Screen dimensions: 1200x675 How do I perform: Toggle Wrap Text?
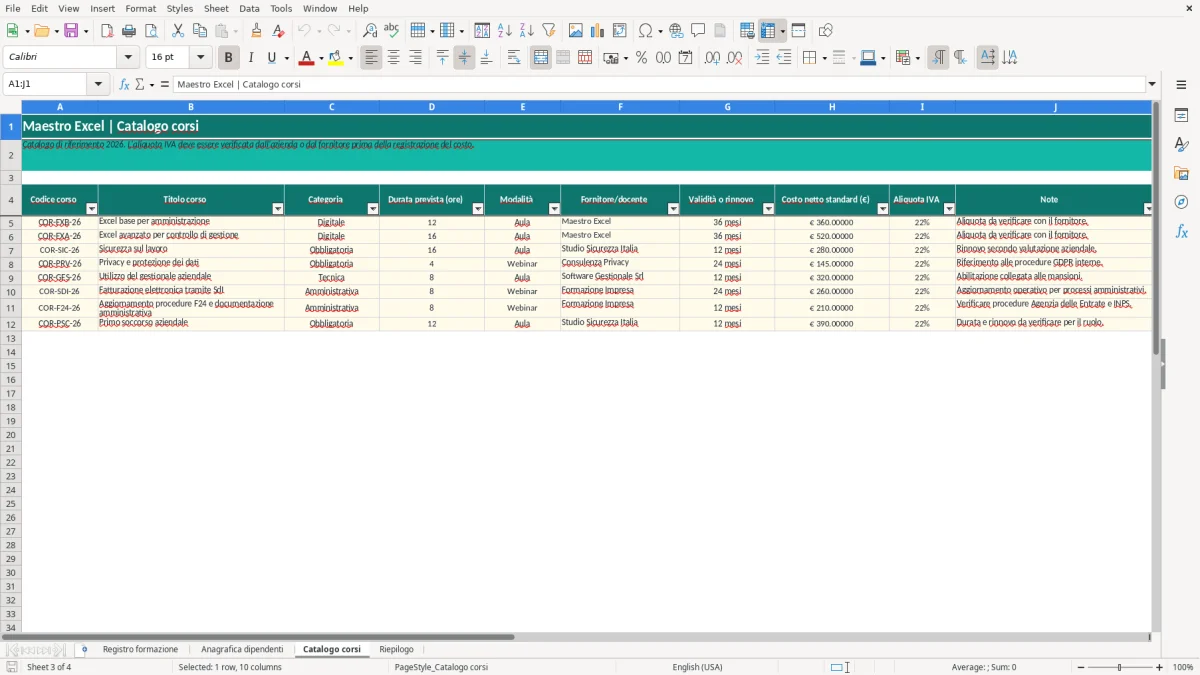[x=514, y=58]
